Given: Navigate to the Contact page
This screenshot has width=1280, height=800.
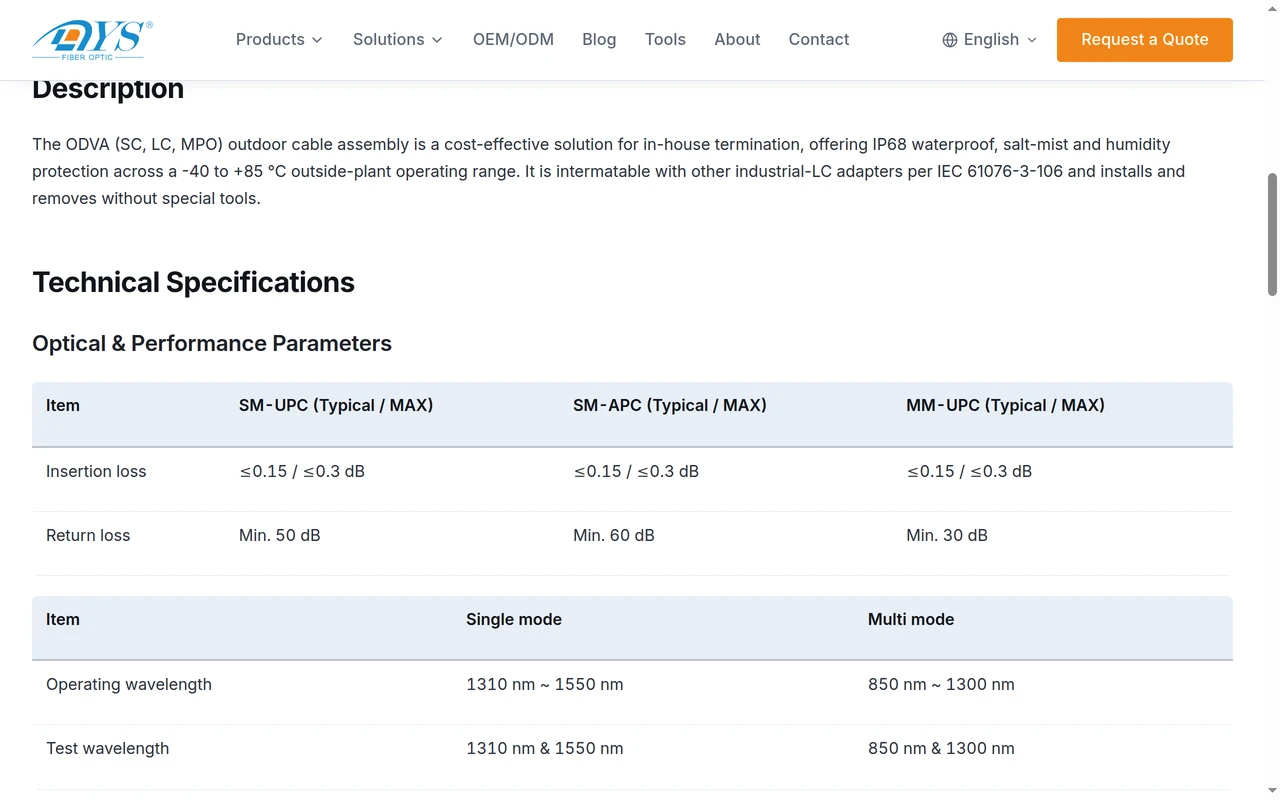Looking at the screenshot, I should click(819, 39).
